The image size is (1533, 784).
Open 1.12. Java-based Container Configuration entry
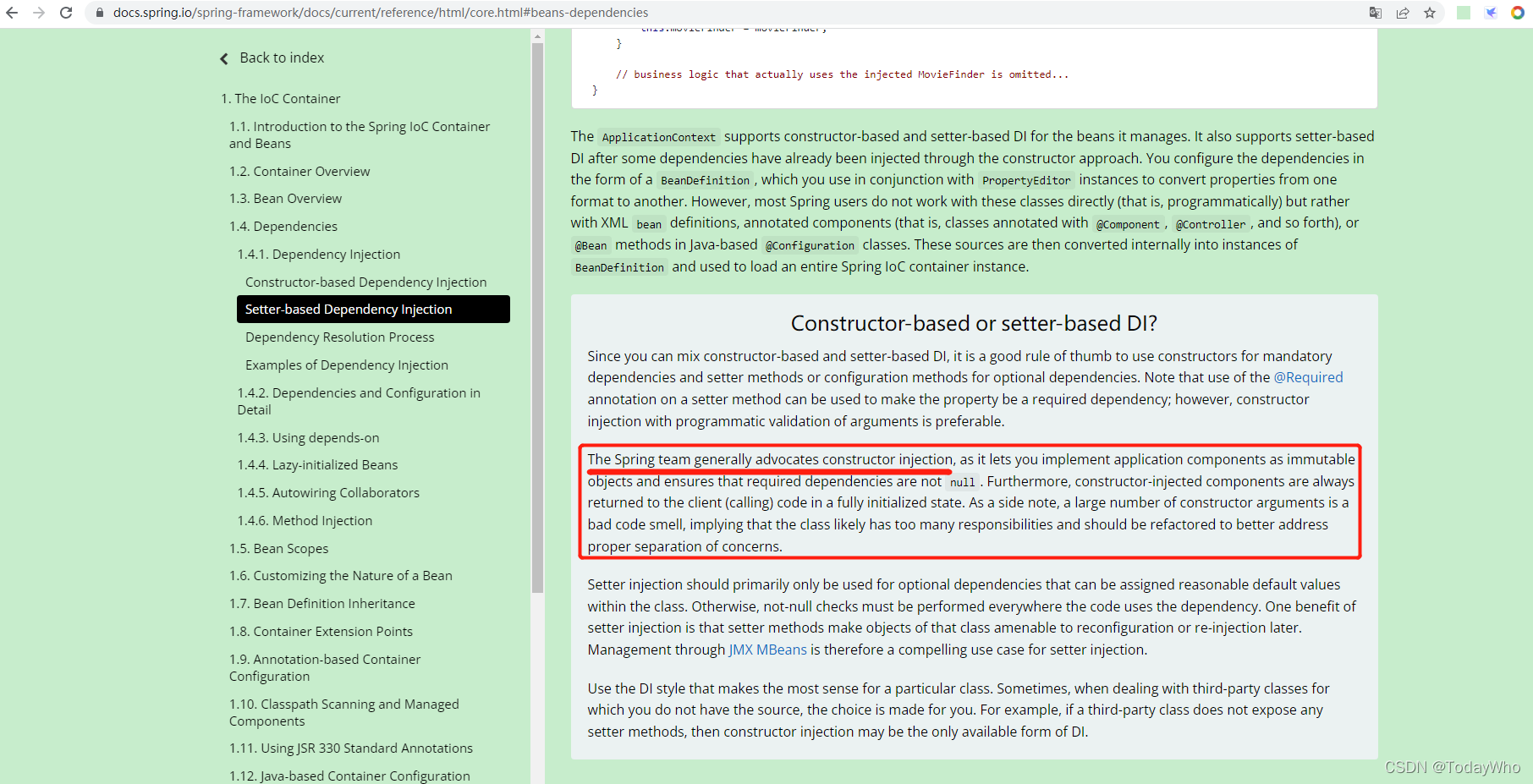[349, 776]
